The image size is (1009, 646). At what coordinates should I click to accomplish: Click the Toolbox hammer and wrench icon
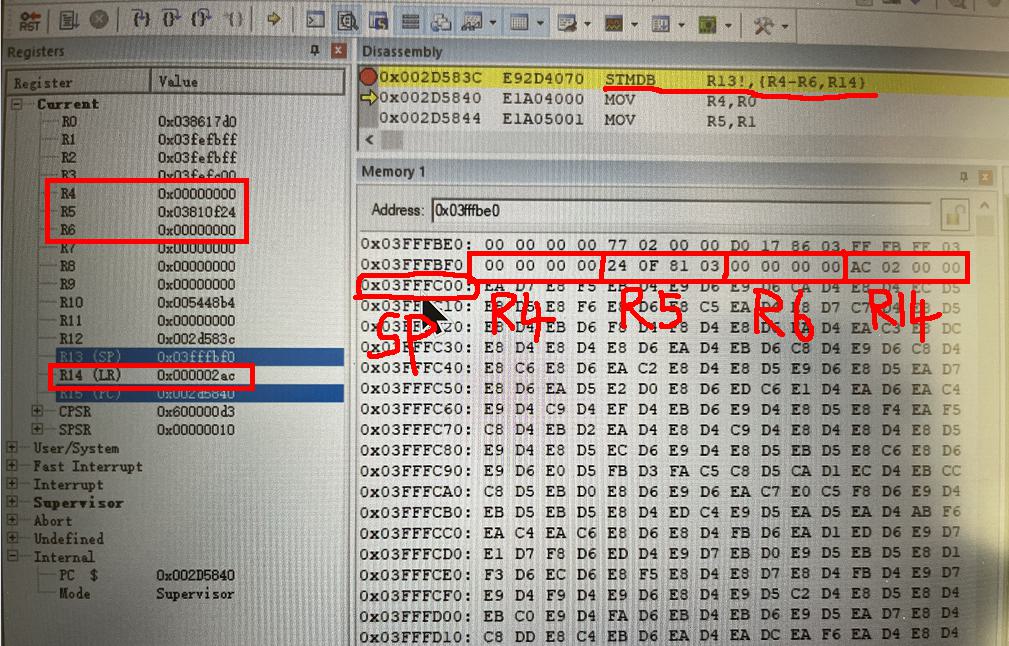pos(764,26)
